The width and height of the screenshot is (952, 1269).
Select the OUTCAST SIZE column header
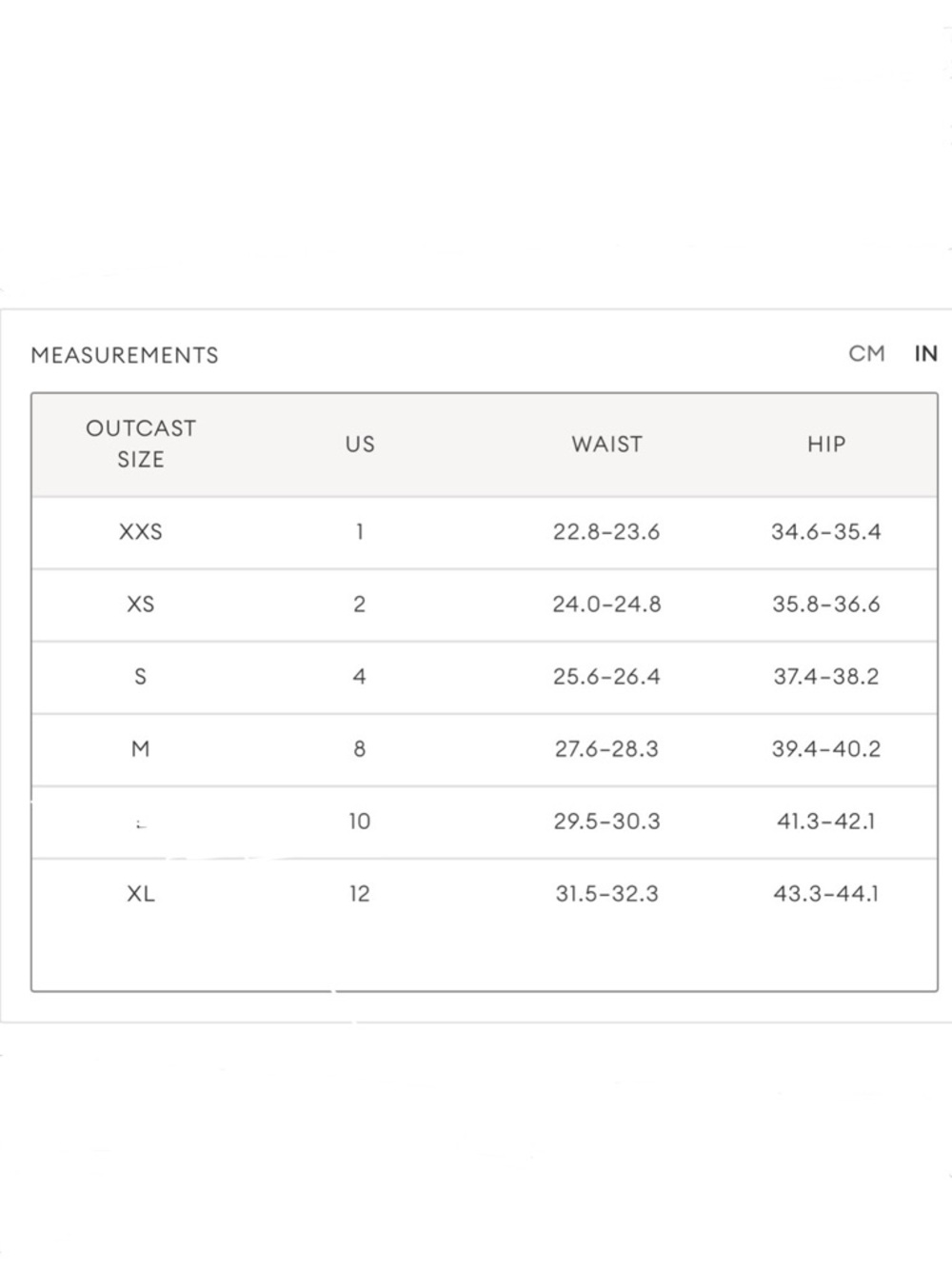141,444
